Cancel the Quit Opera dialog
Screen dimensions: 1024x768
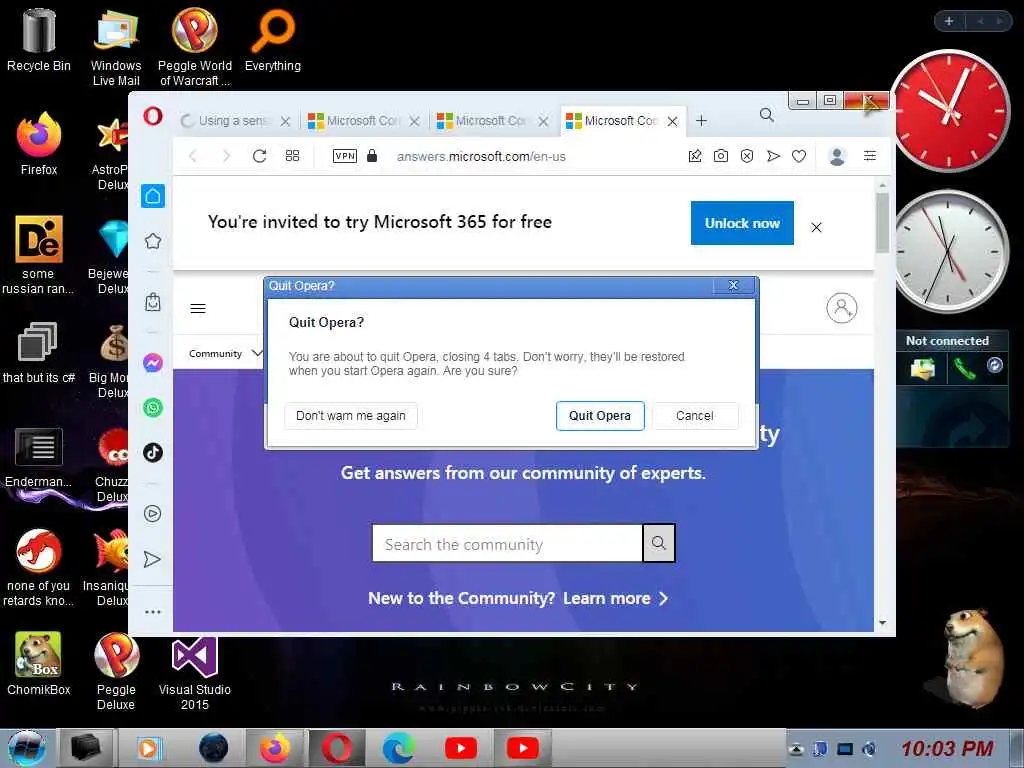(x=695, y=416)
